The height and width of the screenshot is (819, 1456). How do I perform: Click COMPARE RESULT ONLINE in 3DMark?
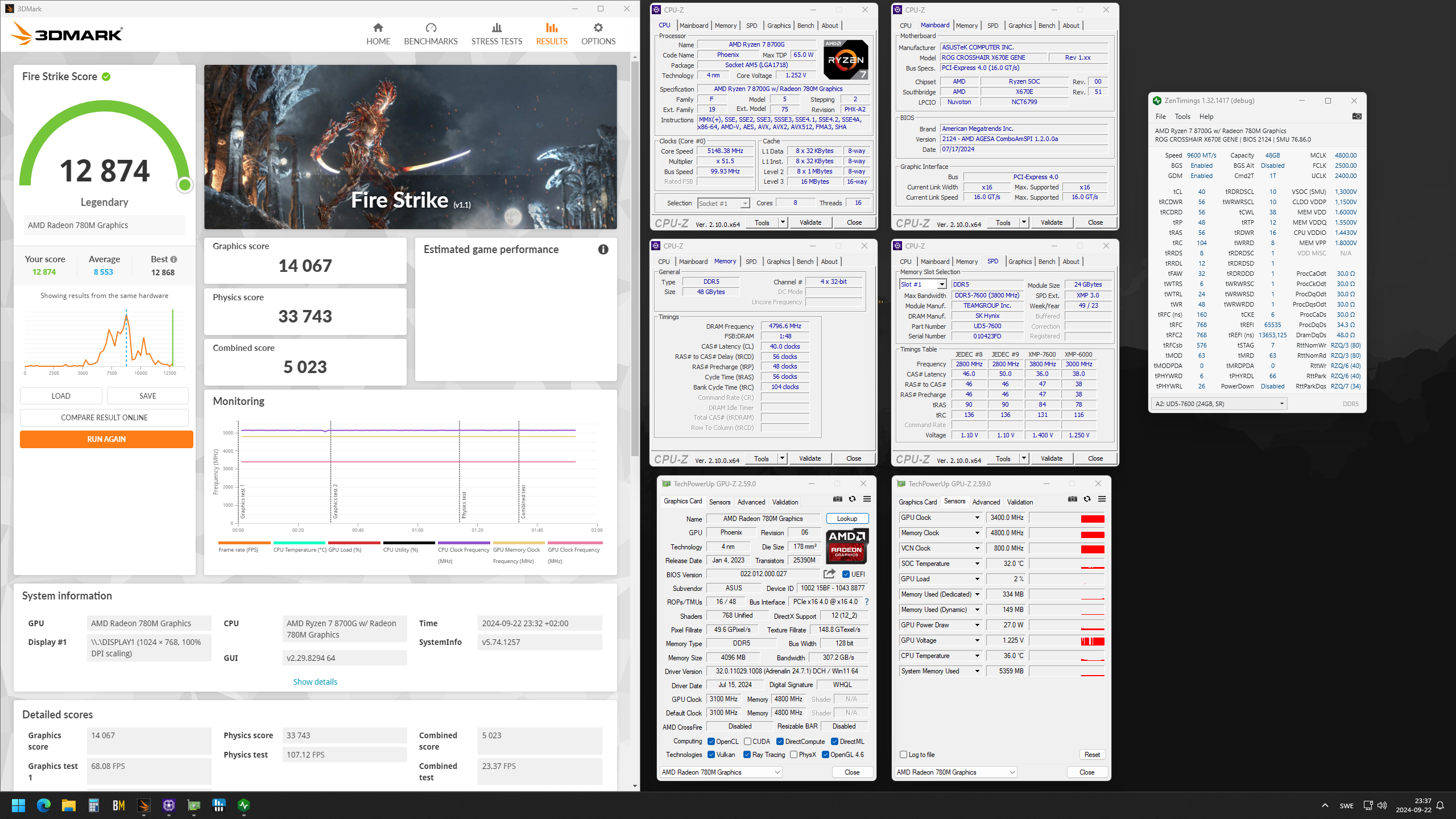[x=104, y=417]
